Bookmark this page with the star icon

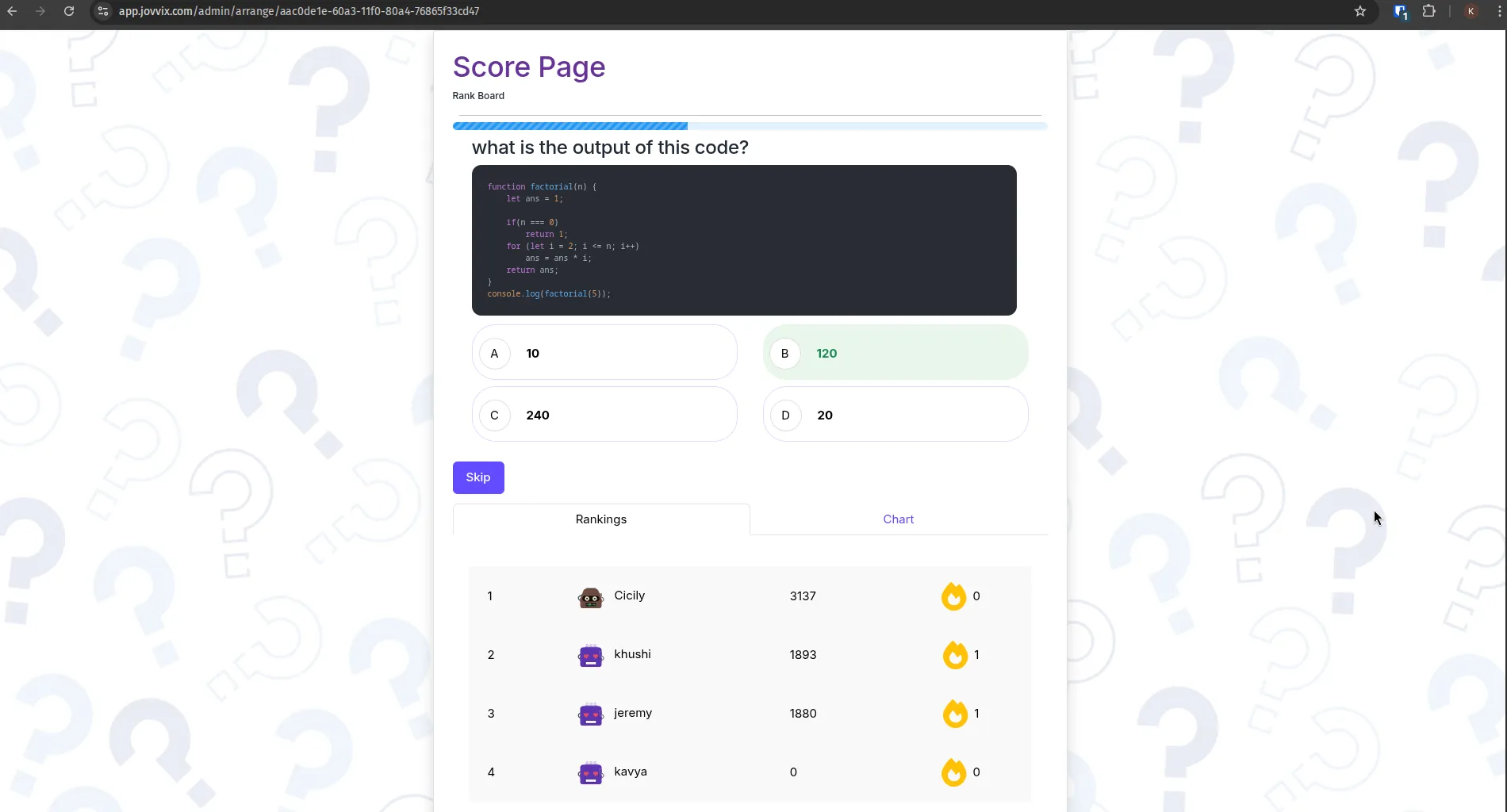click(1360, 11)
